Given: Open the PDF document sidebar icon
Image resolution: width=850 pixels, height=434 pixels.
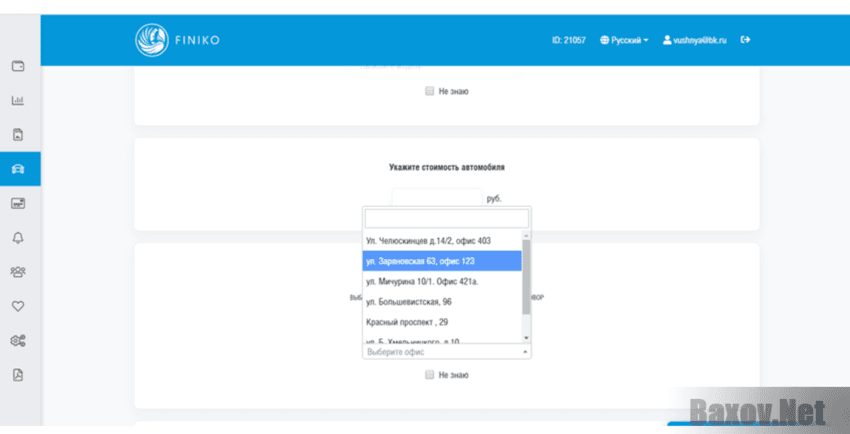Looking at the screenshot, I should pos(18,375).
